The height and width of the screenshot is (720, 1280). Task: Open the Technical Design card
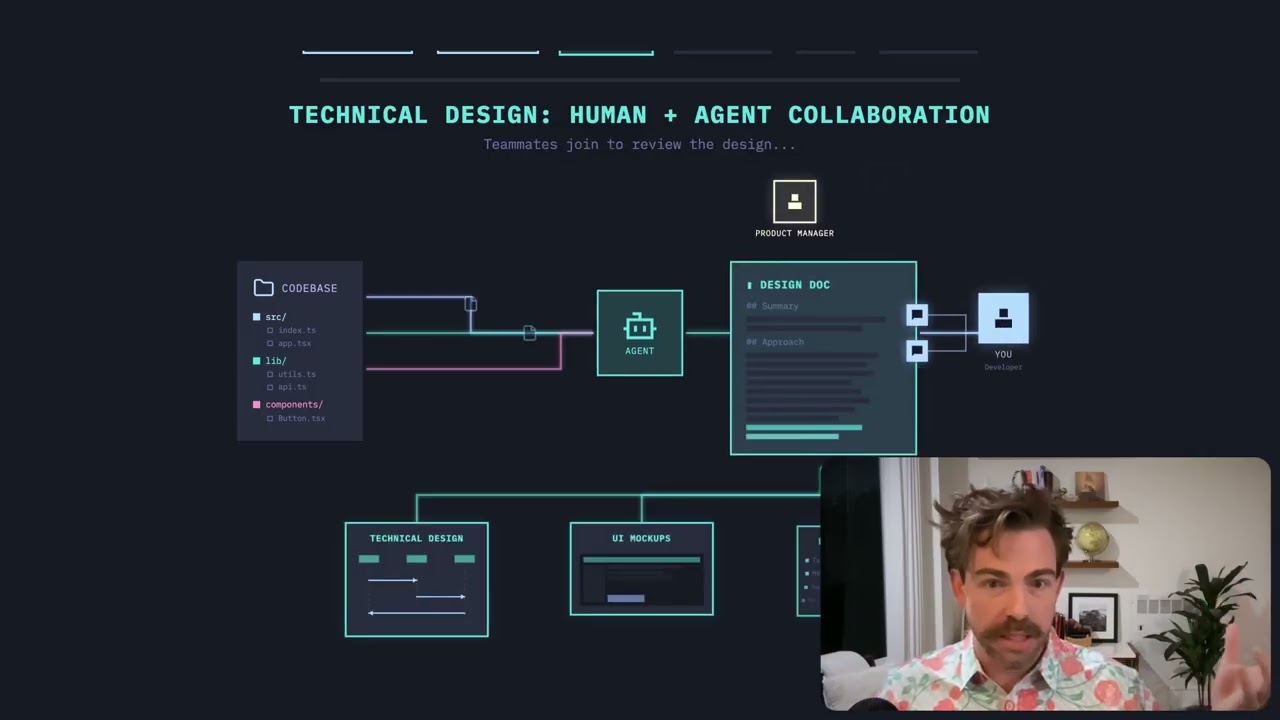coord(417,579)
